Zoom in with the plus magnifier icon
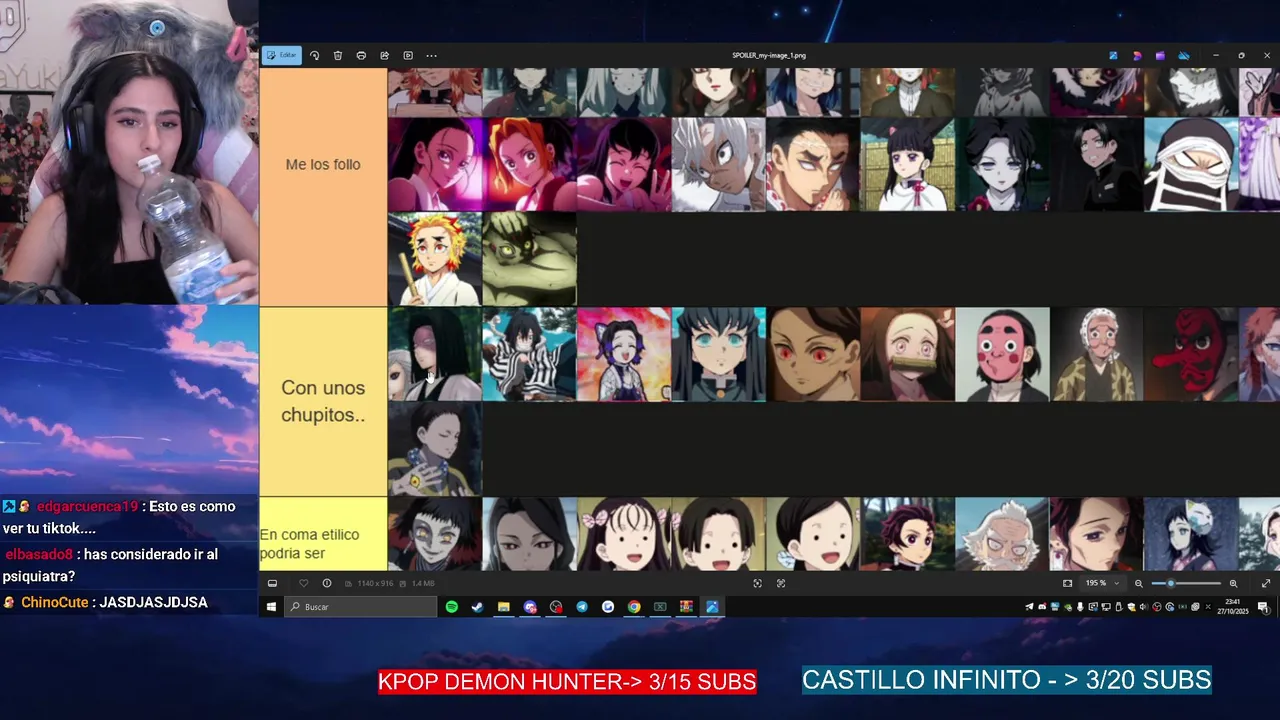 pos(1233,583)
